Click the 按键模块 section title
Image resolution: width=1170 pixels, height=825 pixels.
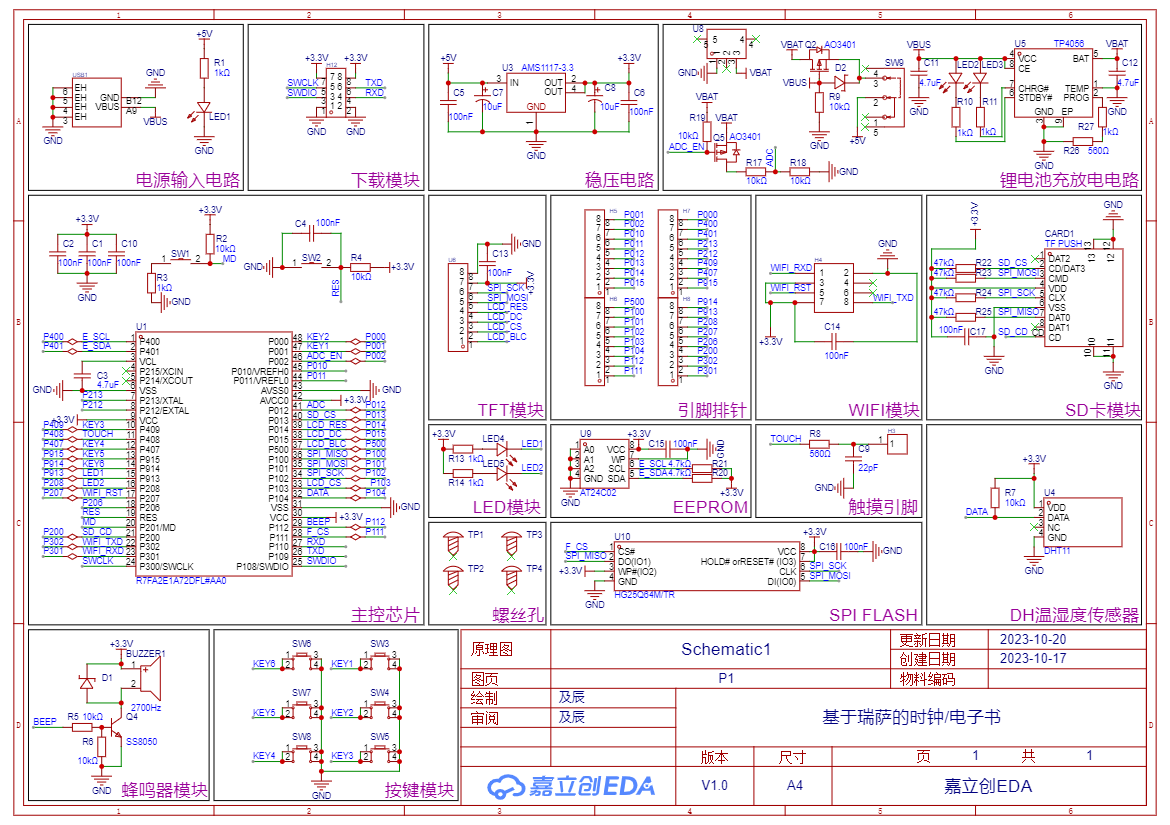[x=419, y=790]
